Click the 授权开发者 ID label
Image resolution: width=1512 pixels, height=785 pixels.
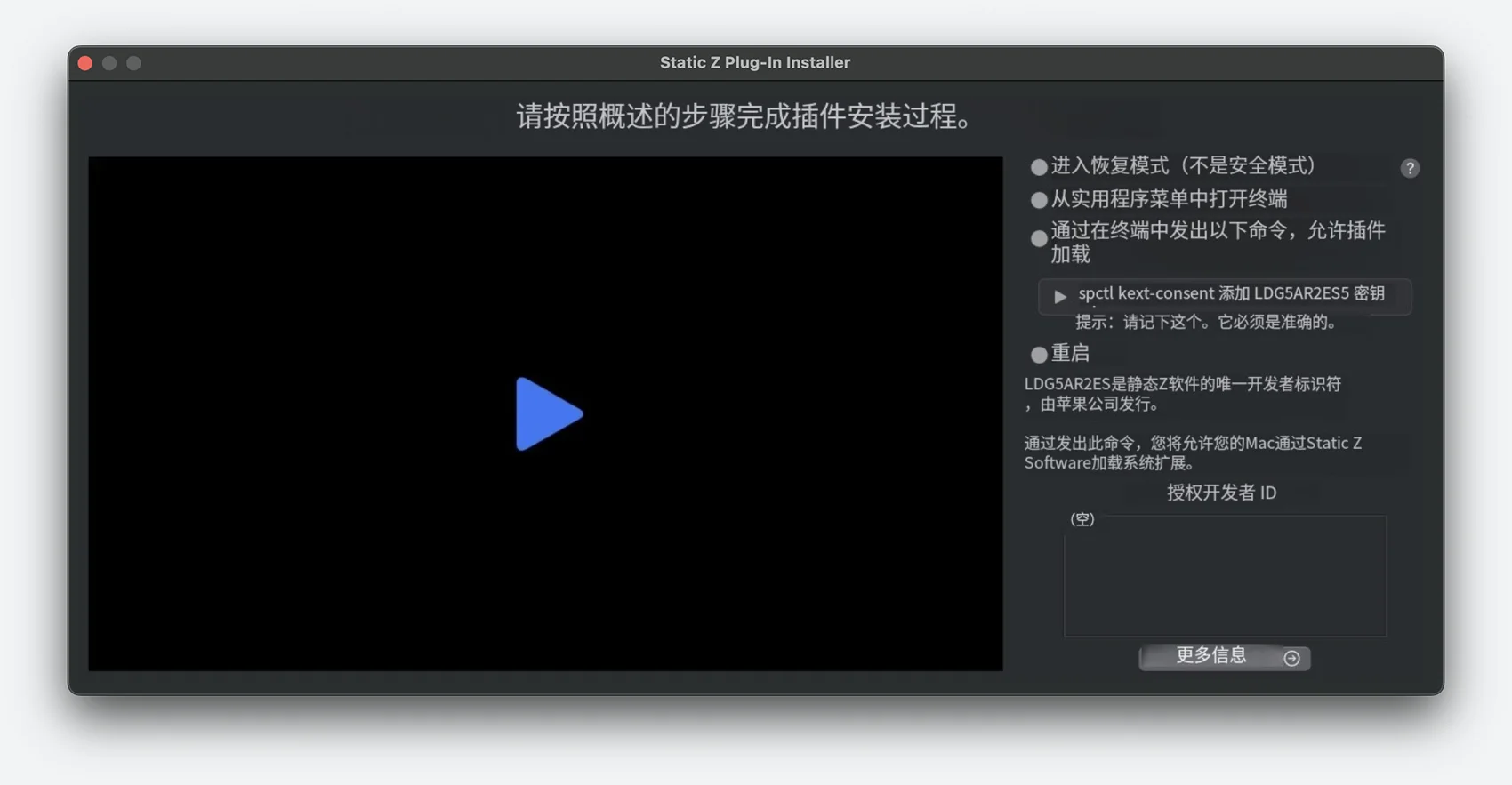(1222, 493)
